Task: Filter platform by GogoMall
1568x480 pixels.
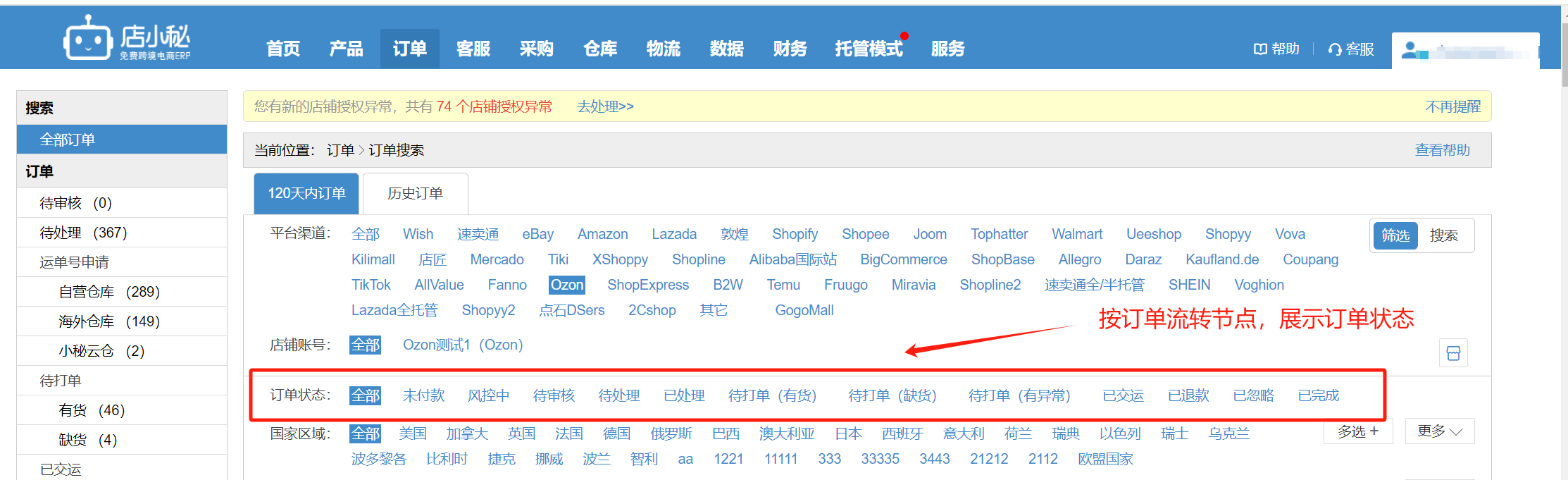Action: coord(804,310)
